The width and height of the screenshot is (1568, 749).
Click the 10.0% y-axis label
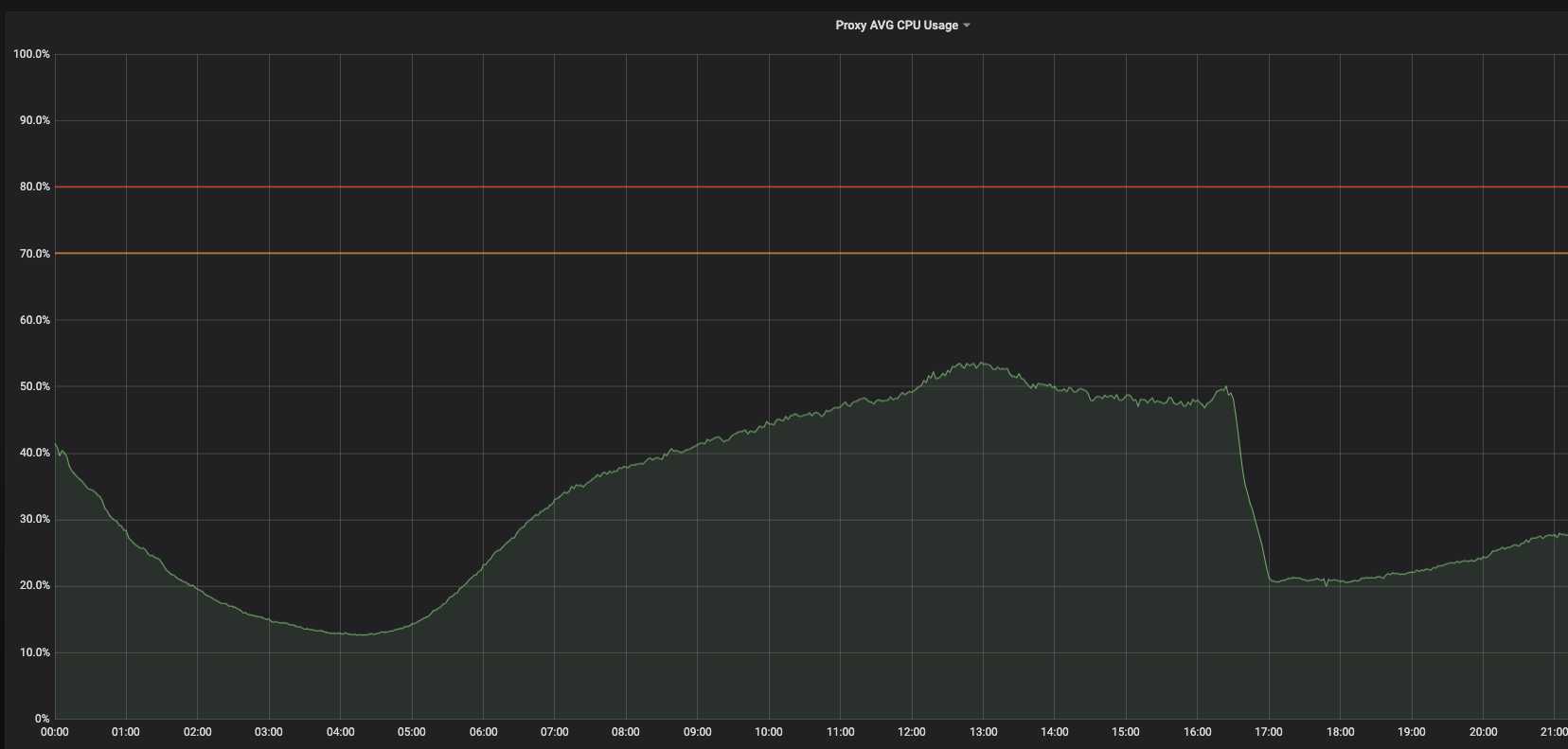tap(34, 652)
